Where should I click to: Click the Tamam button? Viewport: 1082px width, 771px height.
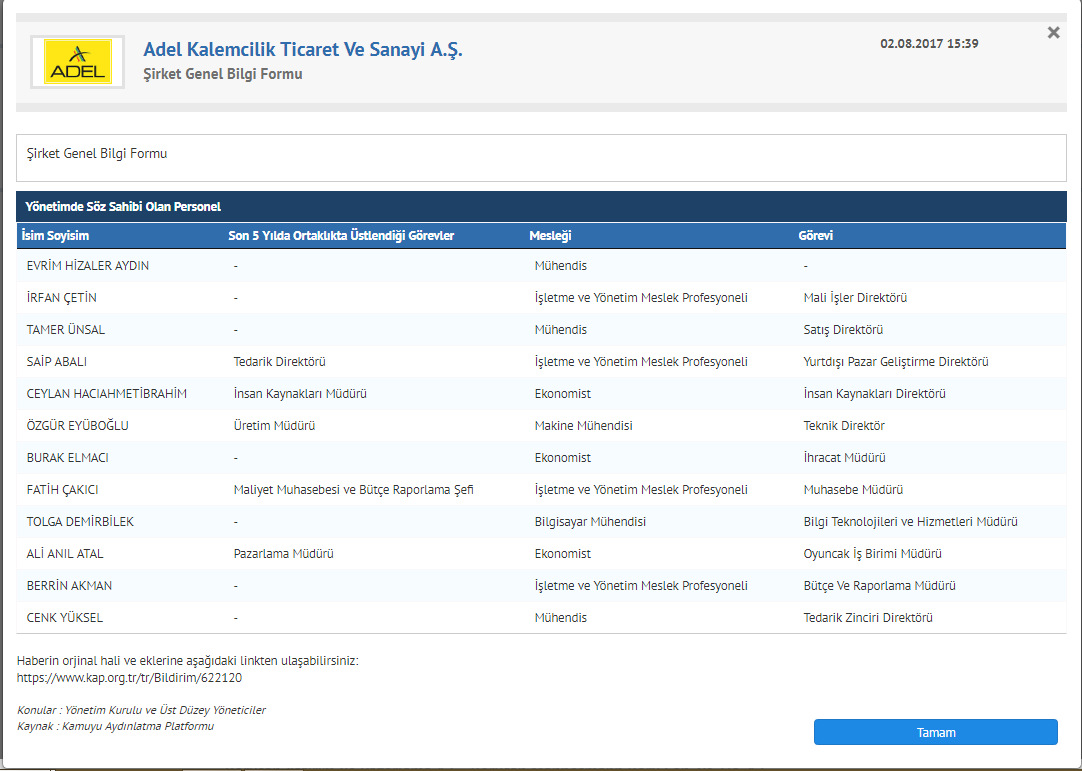935,732
